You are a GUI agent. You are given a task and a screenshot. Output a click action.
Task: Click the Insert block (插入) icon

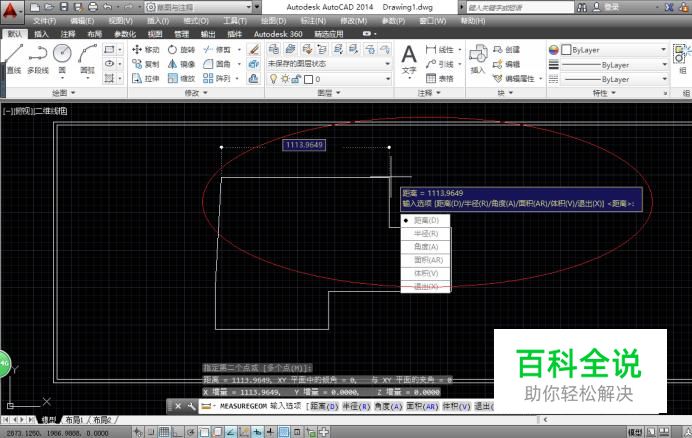point(478,59)
